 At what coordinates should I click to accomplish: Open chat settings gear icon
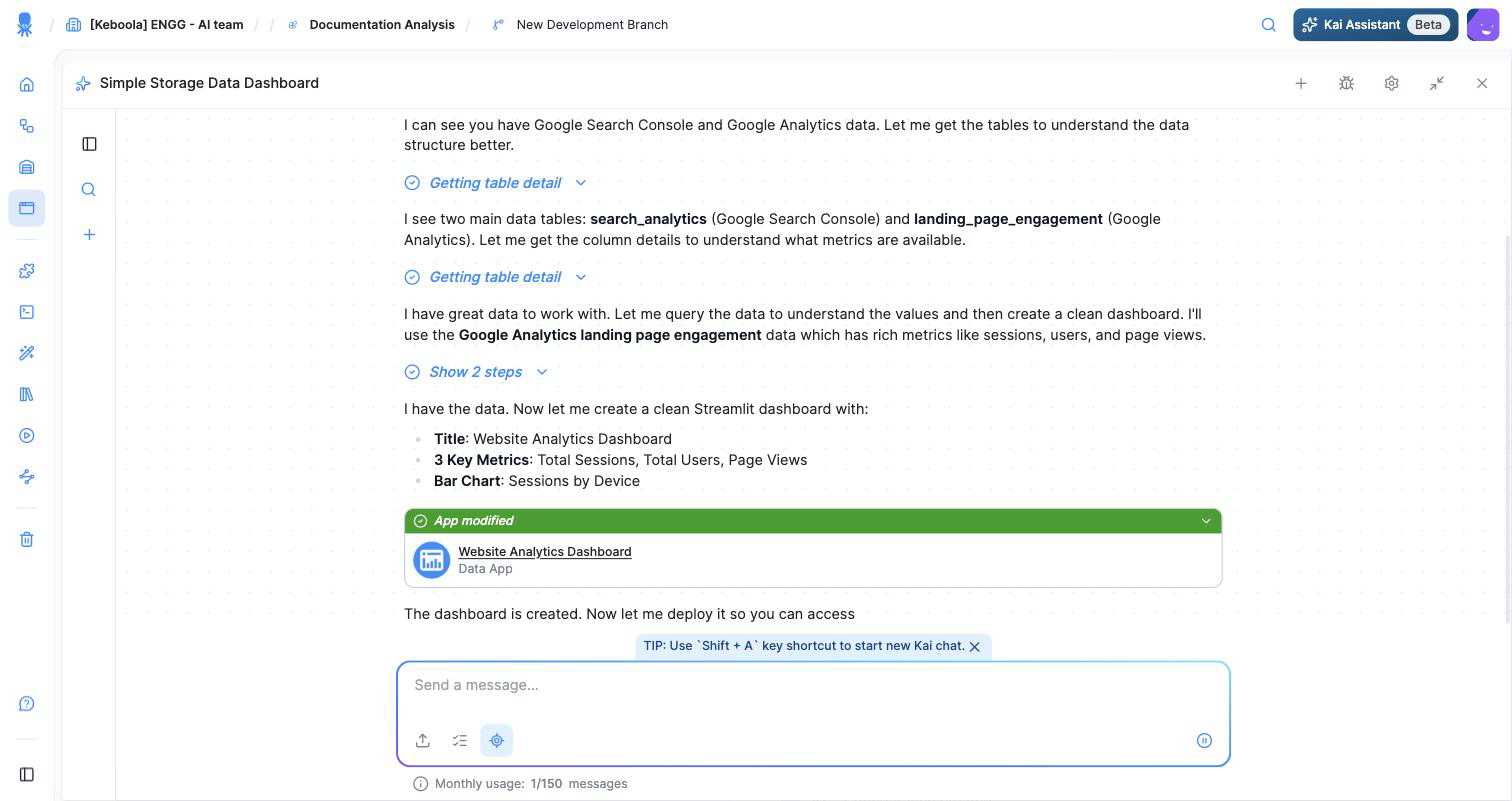coord(1391,83)
